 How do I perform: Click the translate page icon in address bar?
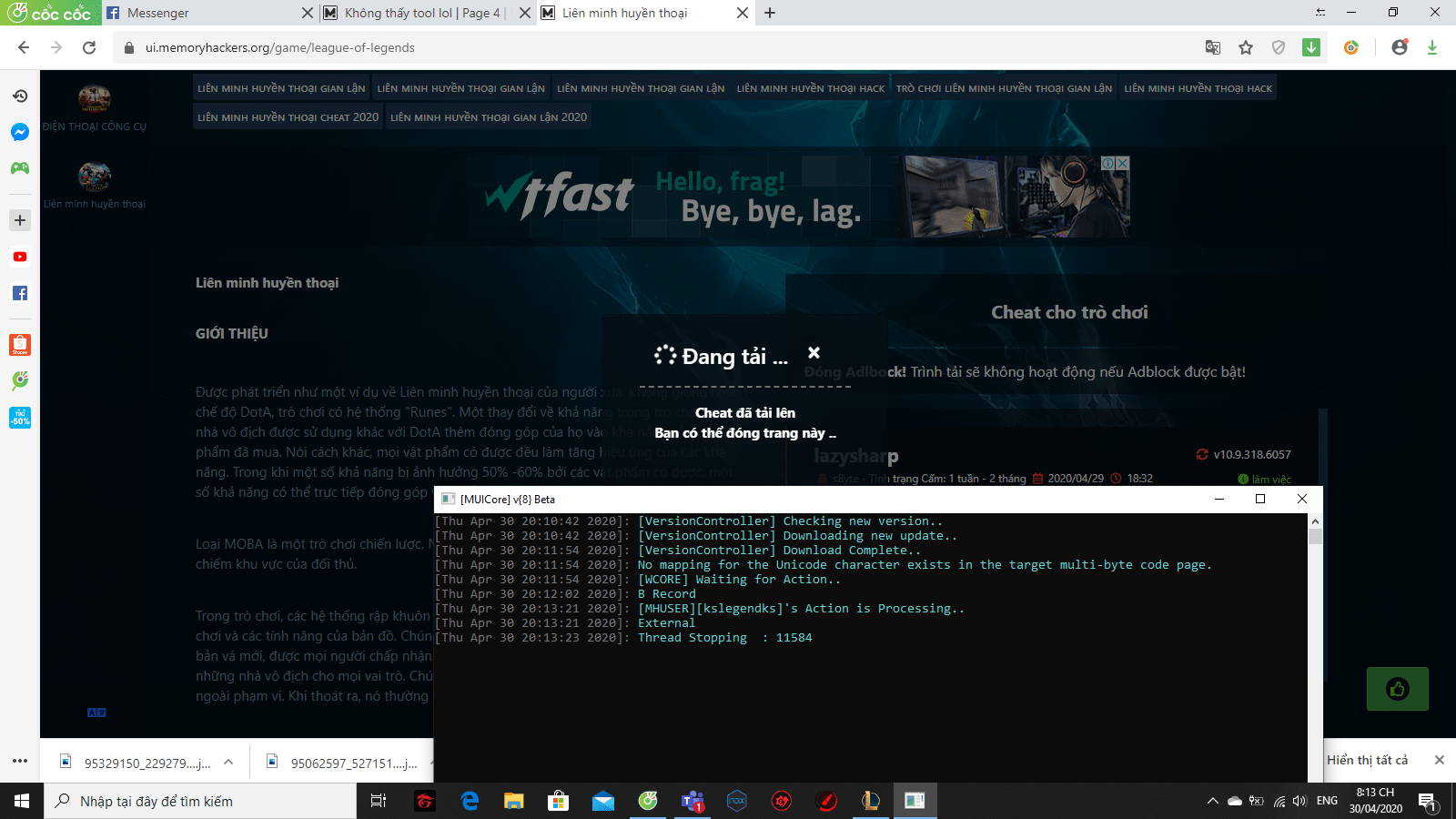[x=1213, y=47]
